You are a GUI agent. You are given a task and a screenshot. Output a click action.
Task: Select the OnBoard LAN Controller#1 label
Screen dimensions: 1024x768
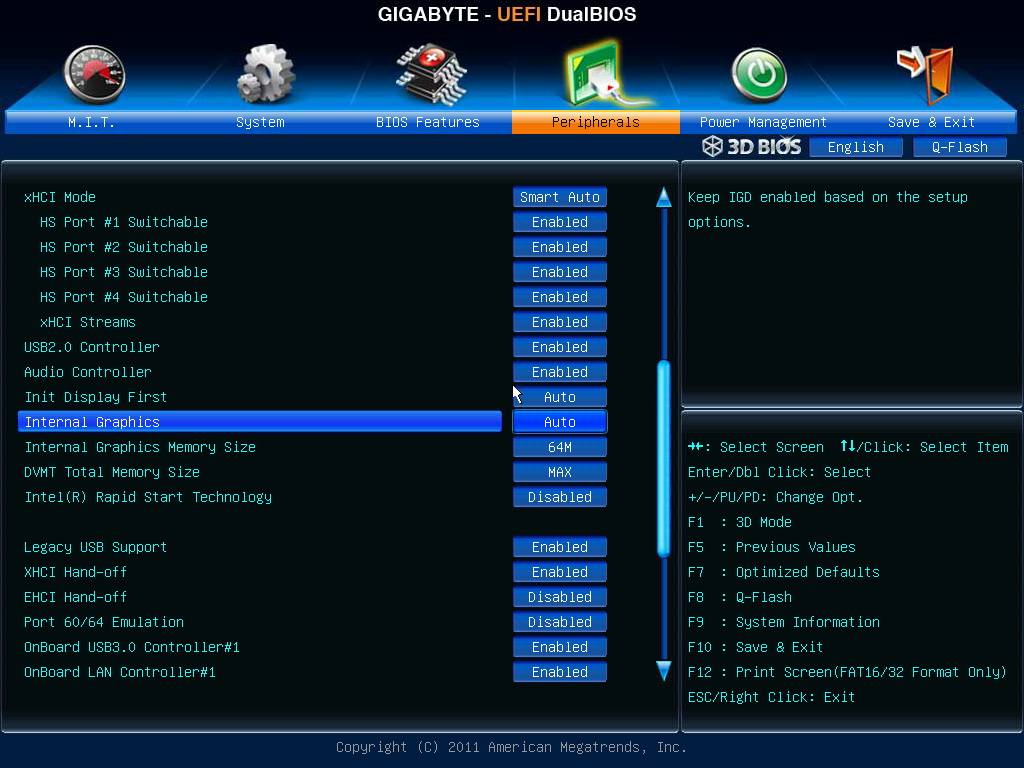(x=120, y=672)
